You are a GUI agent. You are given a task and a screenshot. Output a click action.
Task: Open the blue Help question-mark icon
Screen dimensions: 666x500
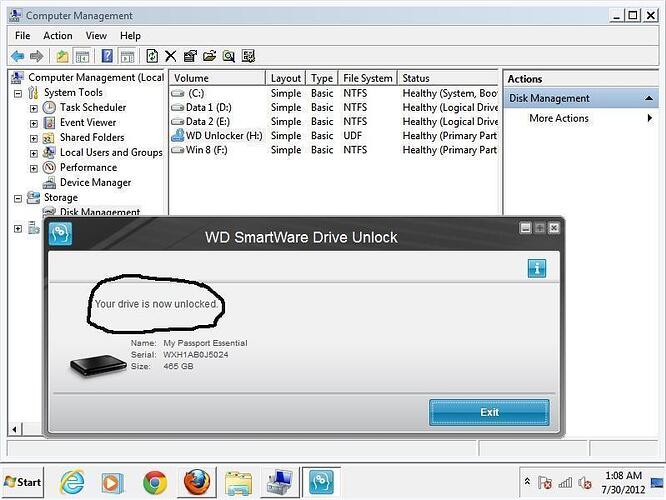coord(107,56)
